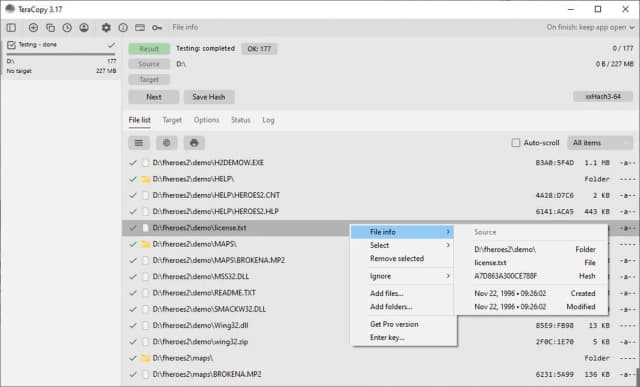Toggle the sidebar panel icon

tap(11, 28)
